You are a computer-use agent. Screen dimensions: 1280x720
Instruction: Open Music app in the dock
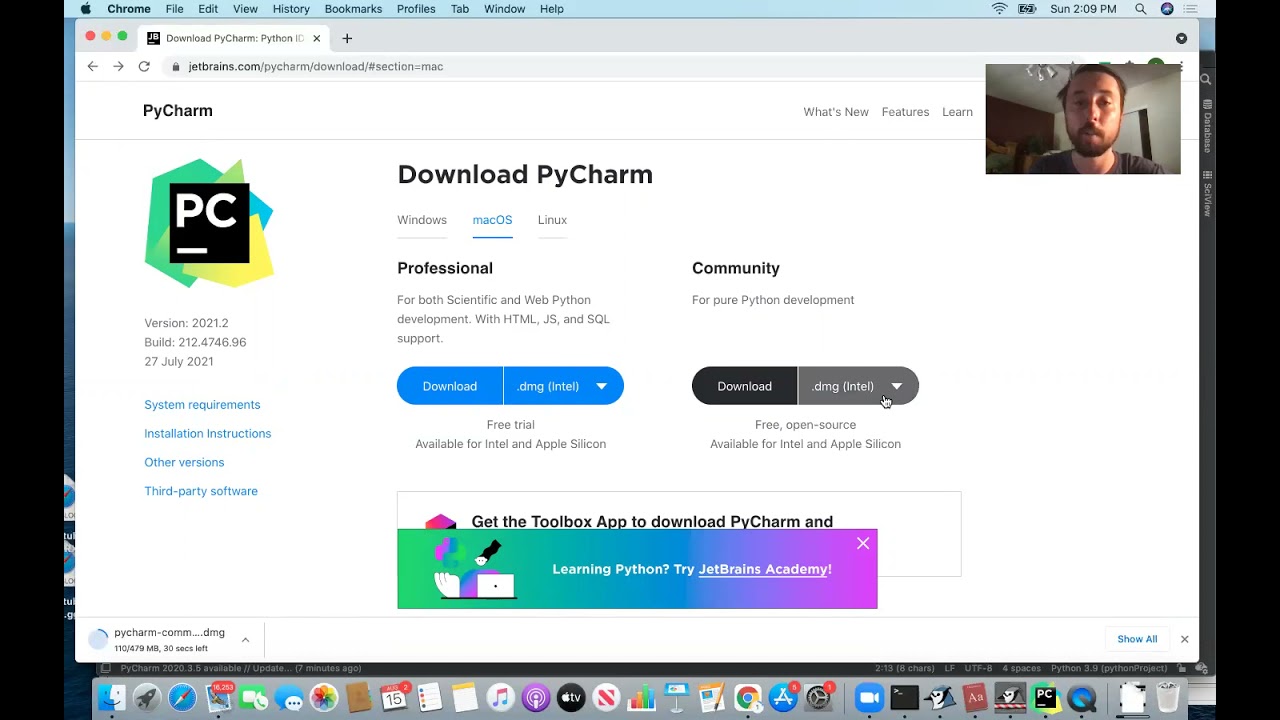tap(500, 697)
